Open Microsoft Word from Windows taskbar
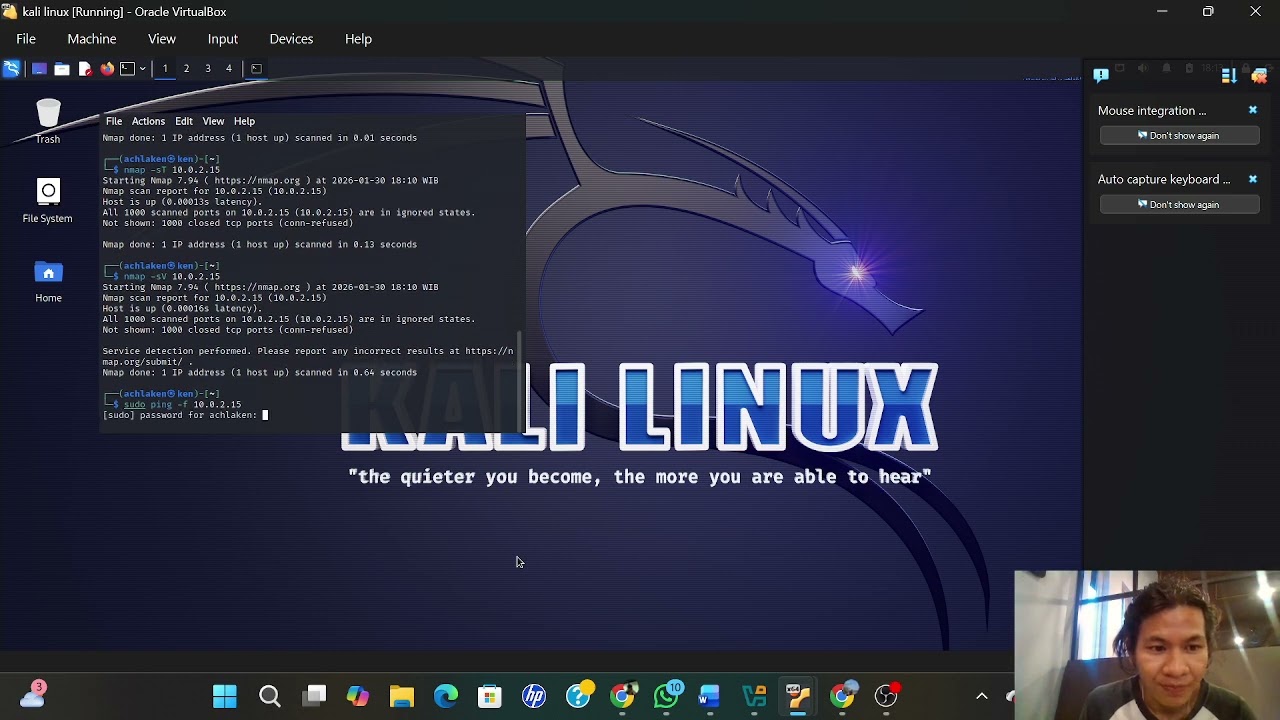1280x720 pixels. [709, 696]
